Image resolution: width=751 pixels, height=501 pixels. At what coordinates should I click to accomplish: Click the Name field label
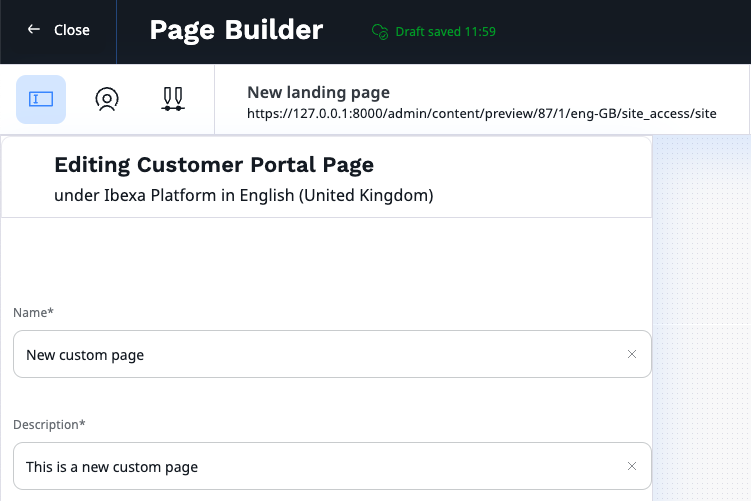click(x=33, y=313)
